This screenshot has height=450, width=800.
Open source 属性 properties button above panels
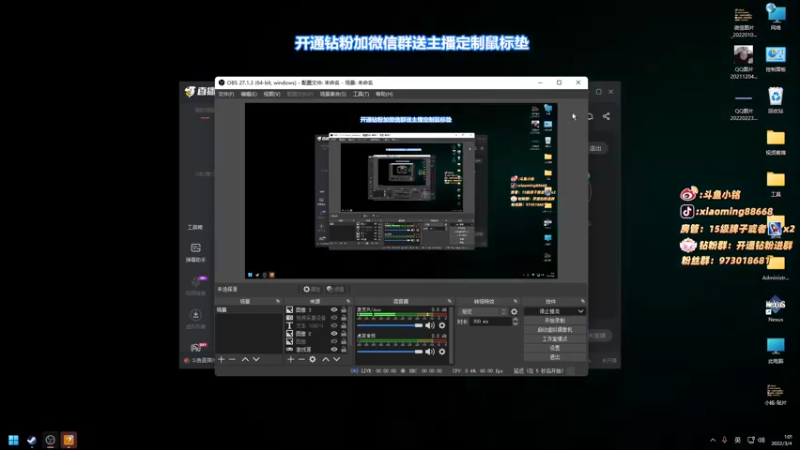[x=311, y=289]
